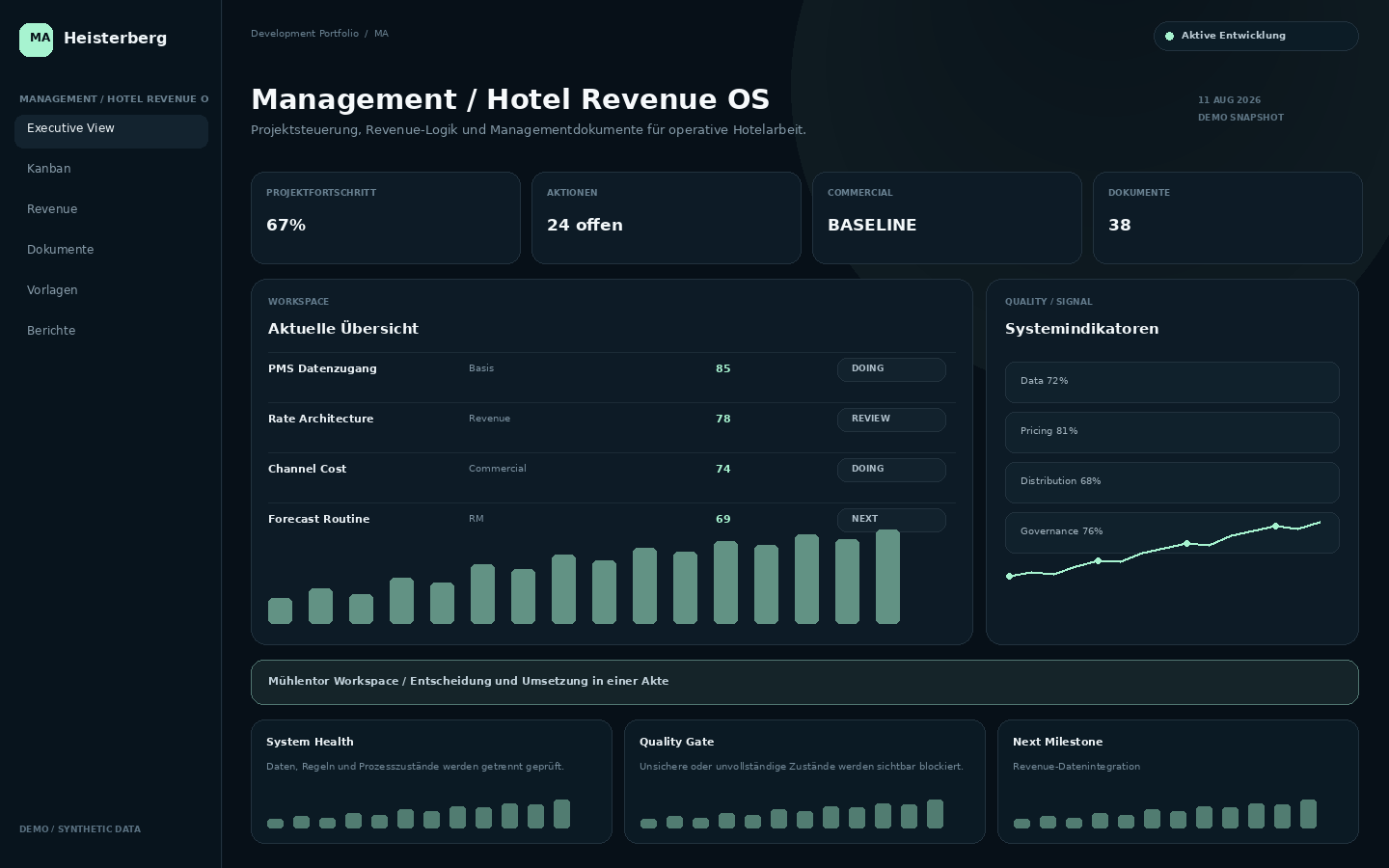Click the green Aktive Entwicklung status dot
This screenshot has width=1389, height=868.
(x=1169, y=36)
